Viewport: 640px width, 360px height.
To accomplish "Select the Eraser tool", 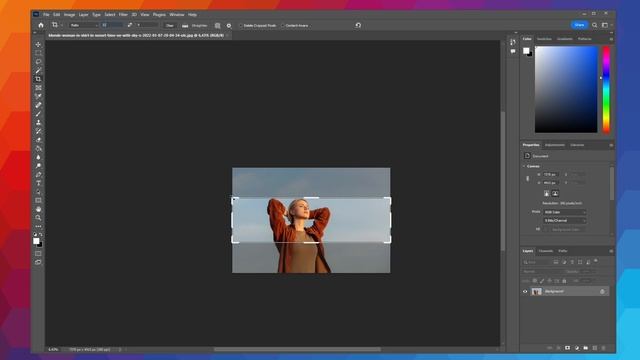I will (38, 140).
